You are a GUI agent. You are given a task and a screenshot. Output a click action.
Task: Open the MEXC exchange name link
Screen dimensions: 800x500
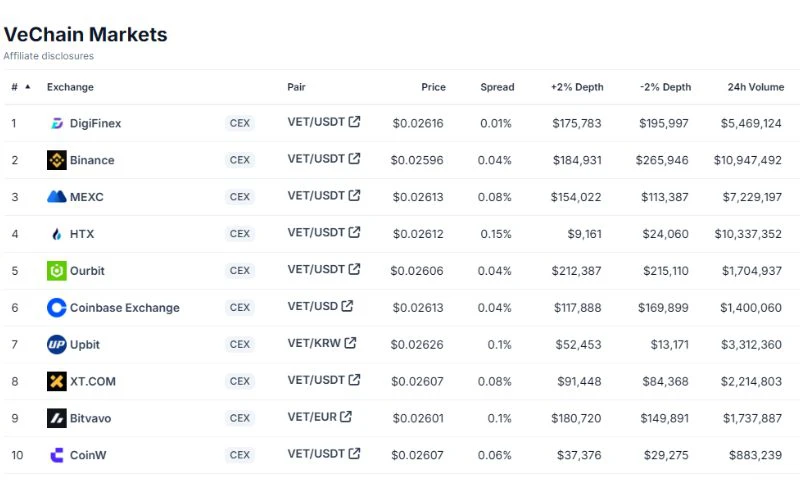(x=86, y=196)
